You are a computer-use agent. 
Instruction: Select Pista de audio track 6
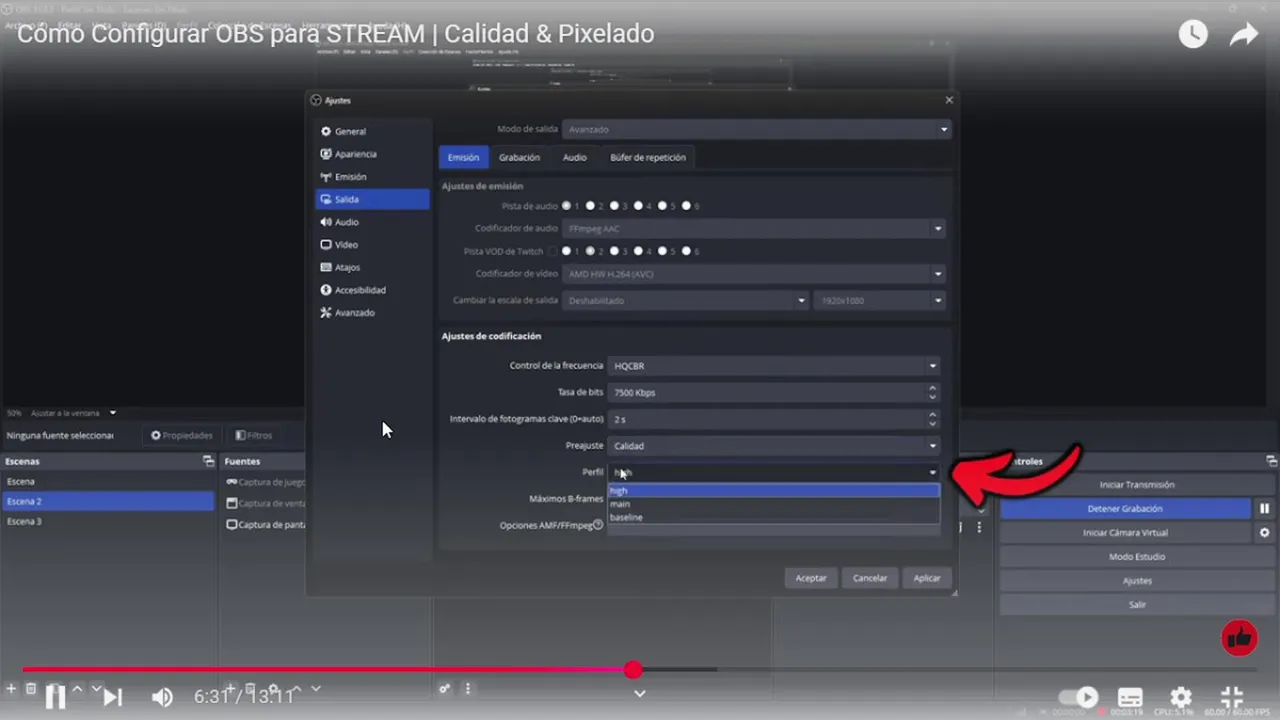click(x=686, y=206)
